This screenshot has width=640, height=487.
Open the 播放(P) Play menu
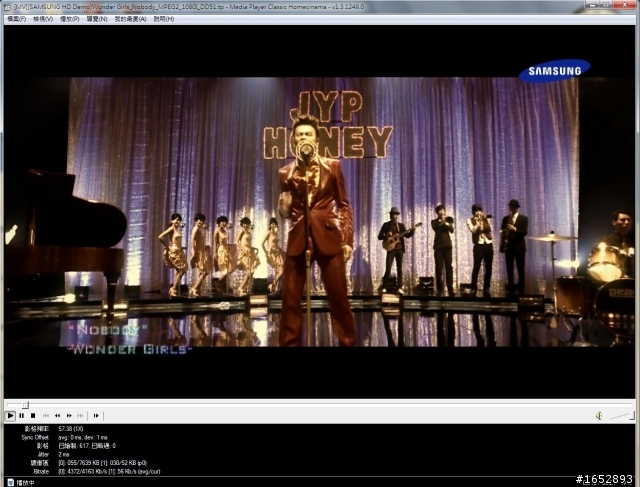point(70,19)
